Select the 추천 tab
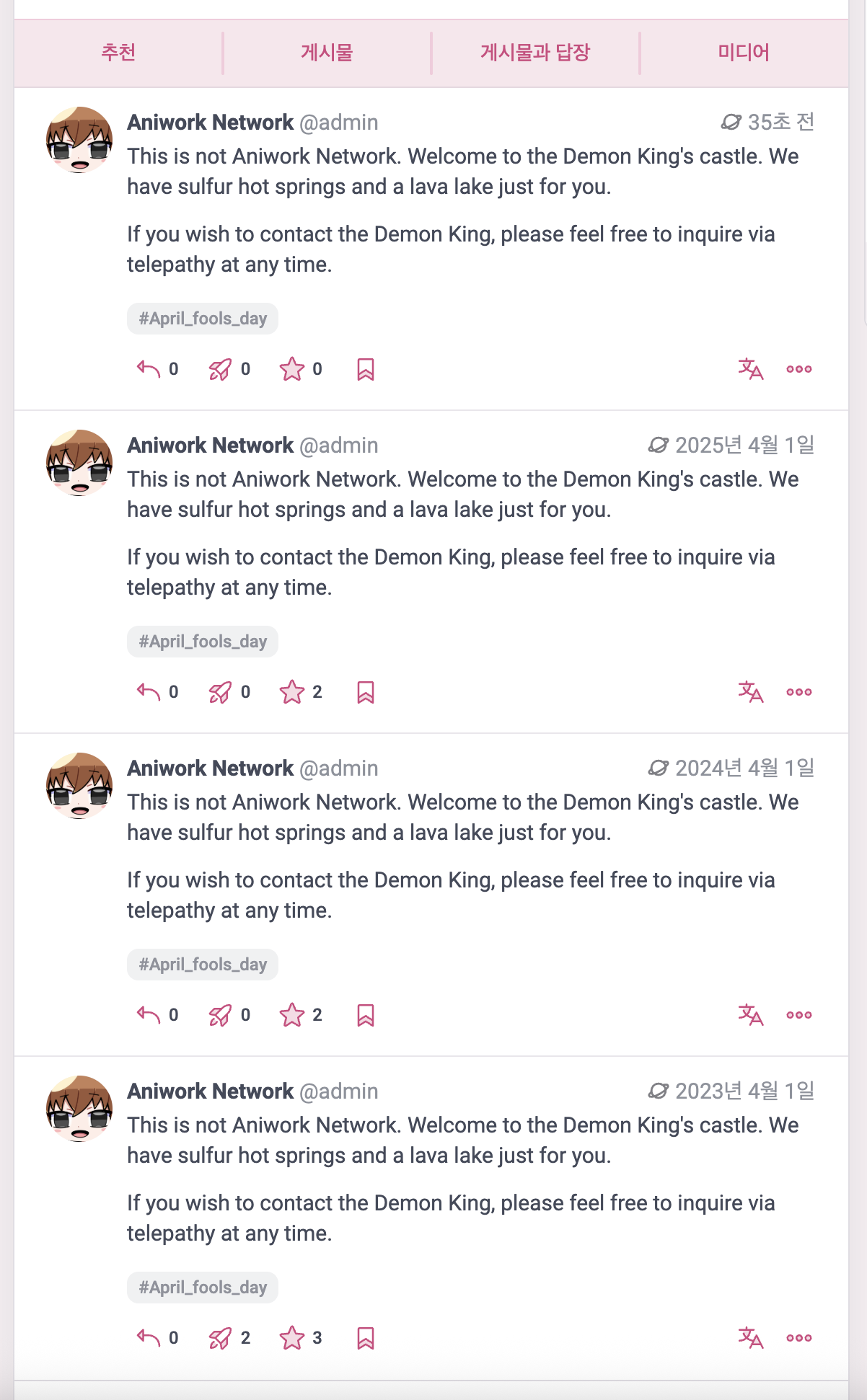Image resolution: width=867 pixels, height=1400 pixels. point(118,53)
